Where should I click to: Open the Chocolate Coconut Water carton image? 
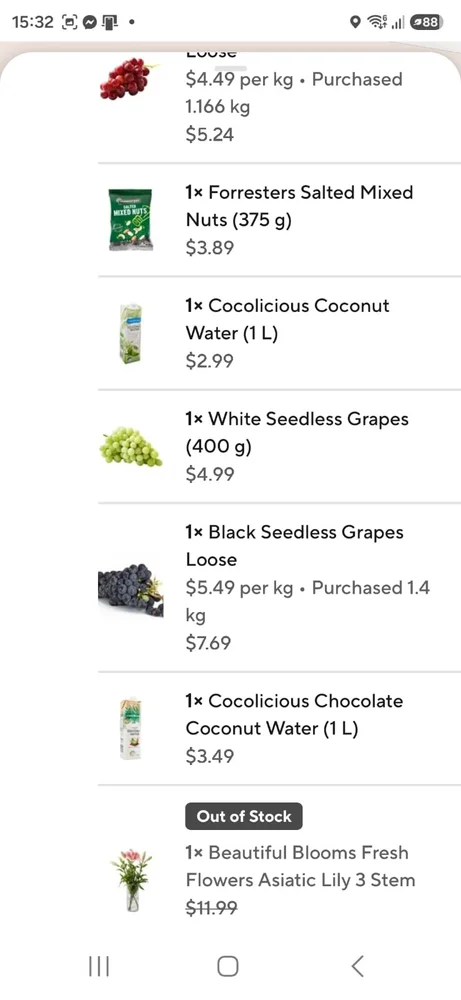(x=130, y=729)
